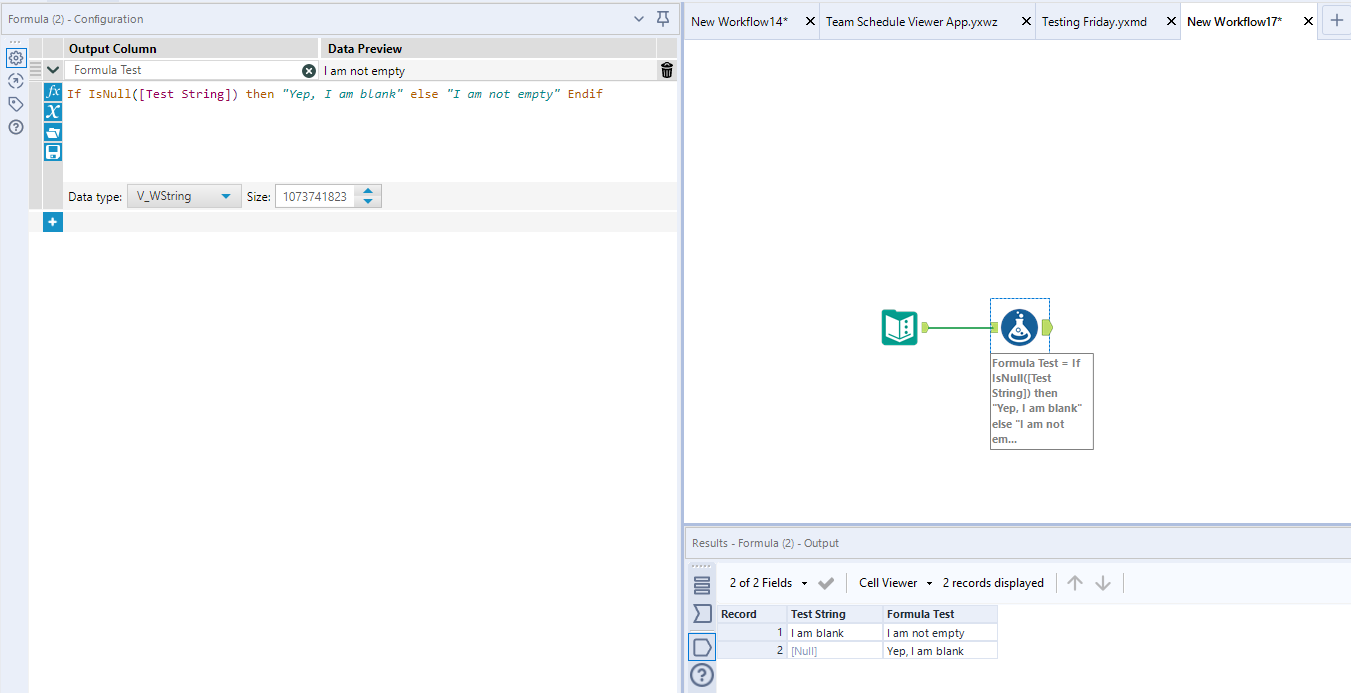Viewport: 1351px width, 693px height.
Task: Add a new expression with the plus button
Action: click(x=52, y=221)
